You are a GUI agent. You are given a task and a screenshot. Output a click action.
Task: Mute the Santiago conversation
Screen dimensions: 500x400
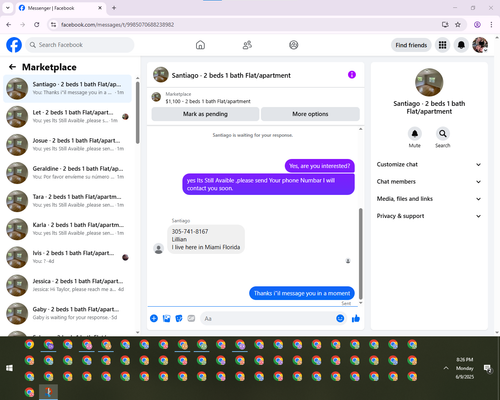coord(414,134)
